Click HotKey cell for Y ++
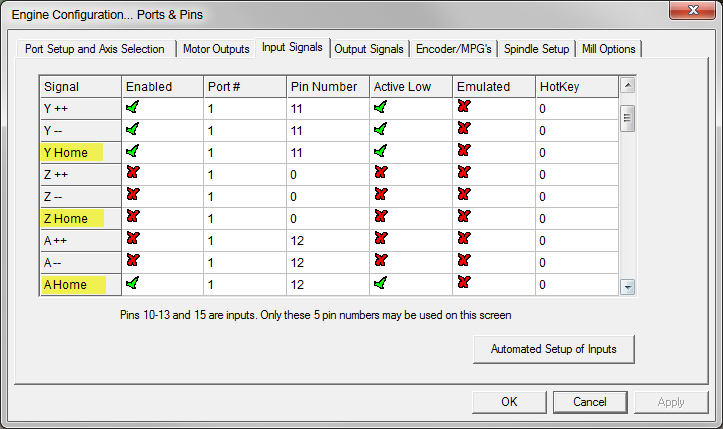This screenshot has height=429, width=723. [577, 109]
